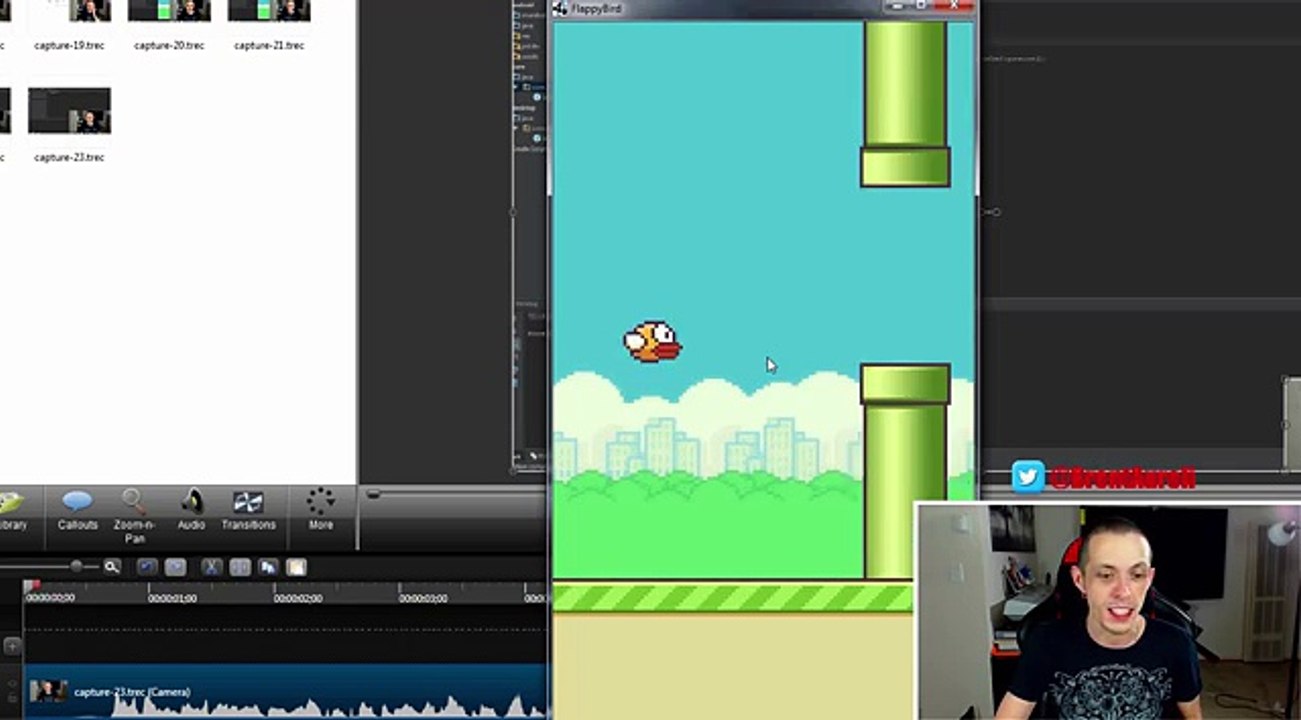Close the FlappyBird game window
Viewport: 1301px width, 720px height.
956,6
